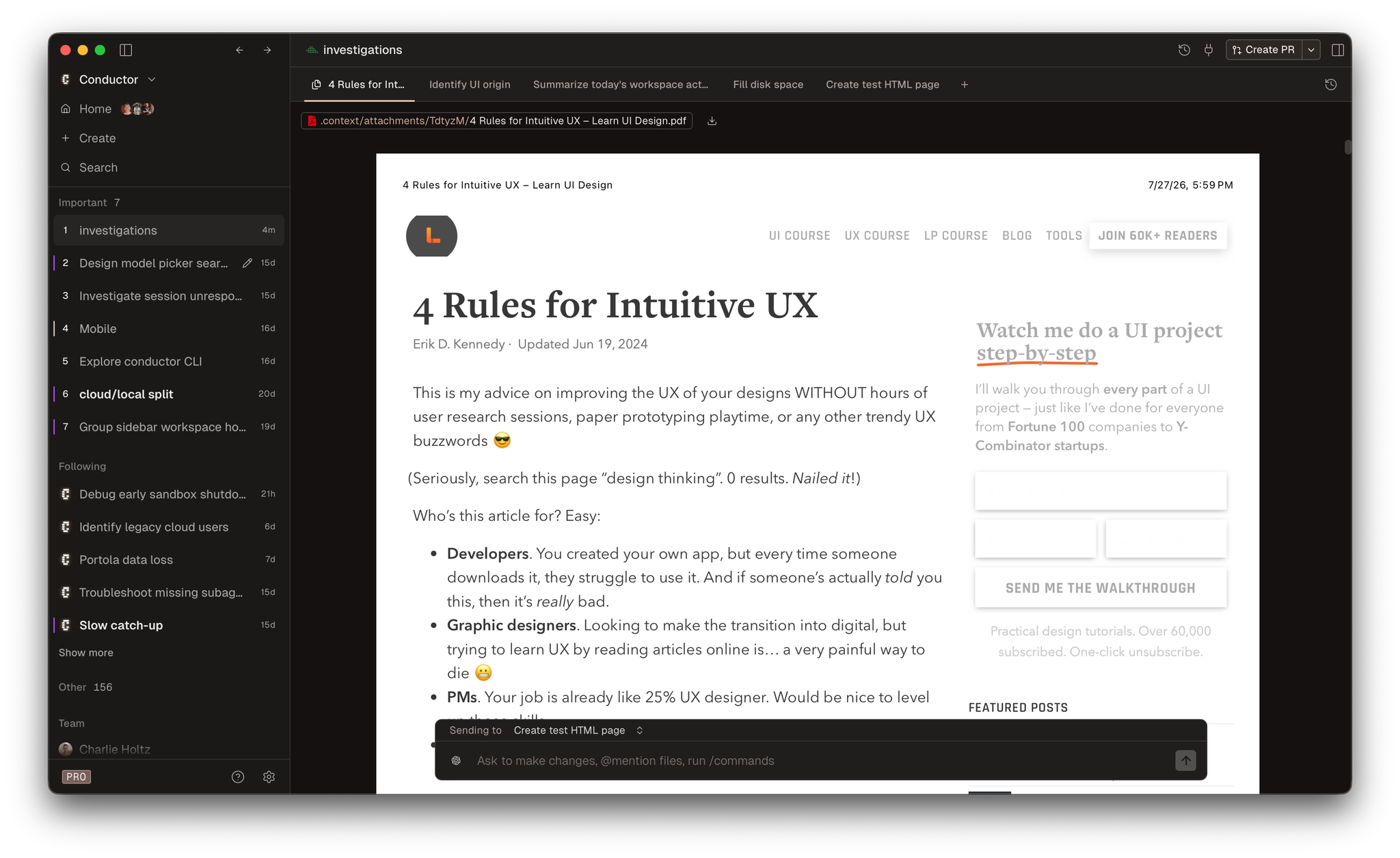Viewport: 1400px width, 858px height.
Task: Click the plug connection icon in header
Action: (1209, 50)
